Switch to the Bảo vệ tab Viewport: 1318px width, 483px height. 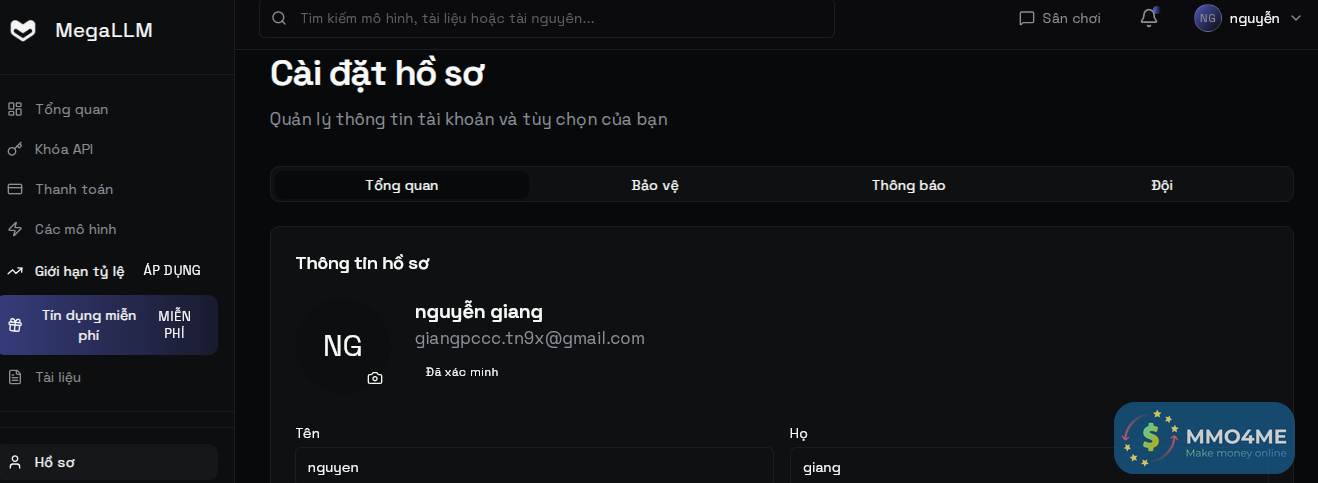[x=655, y=185]
